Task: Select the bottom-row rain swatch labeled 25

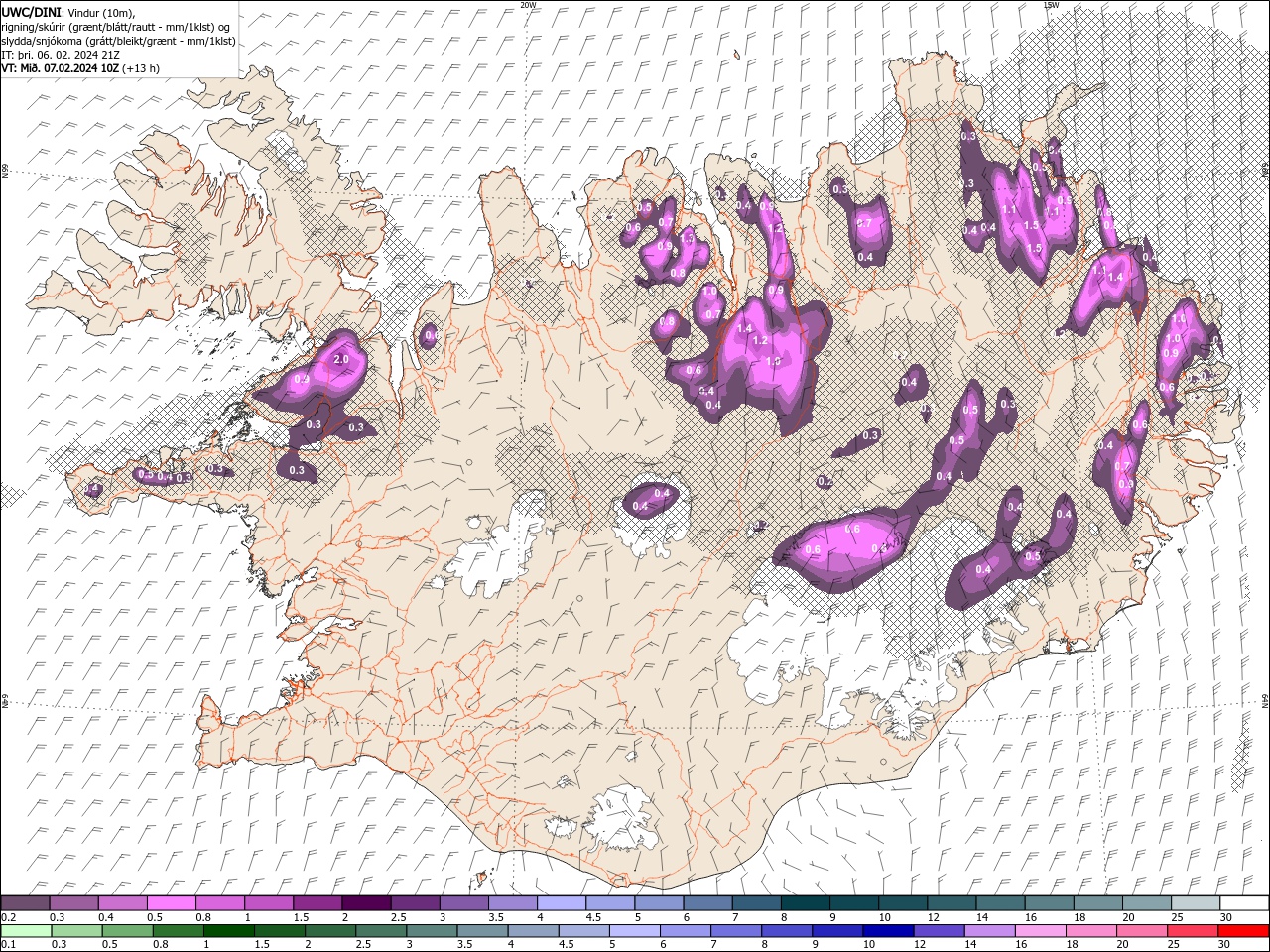Action: (1193, 930)
